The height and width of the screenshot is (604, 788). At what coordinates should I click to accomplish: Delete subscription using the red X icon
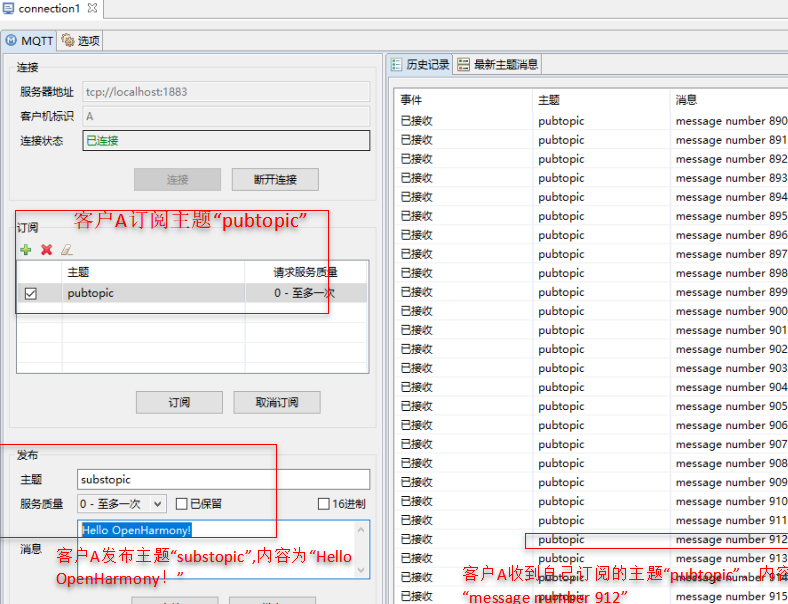tap(47, 249)
